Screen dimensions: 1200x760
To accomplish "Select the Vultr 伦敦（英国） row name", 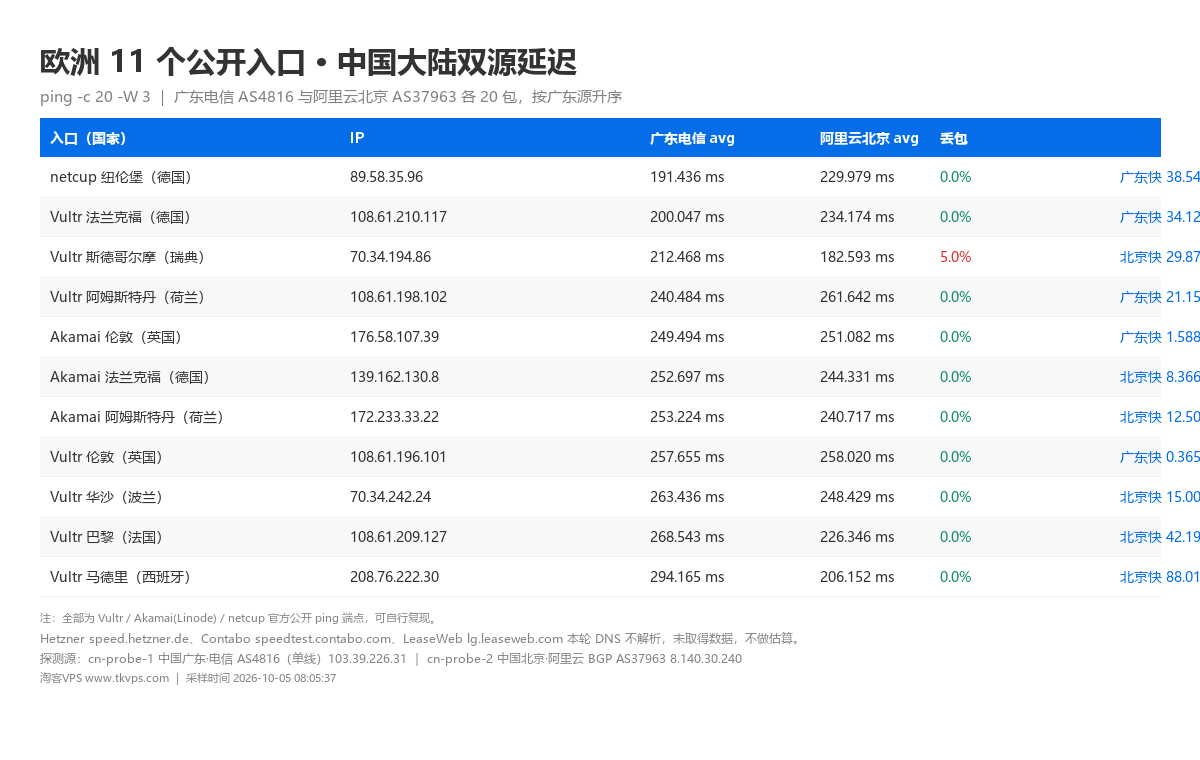I will tap(106, 457).
